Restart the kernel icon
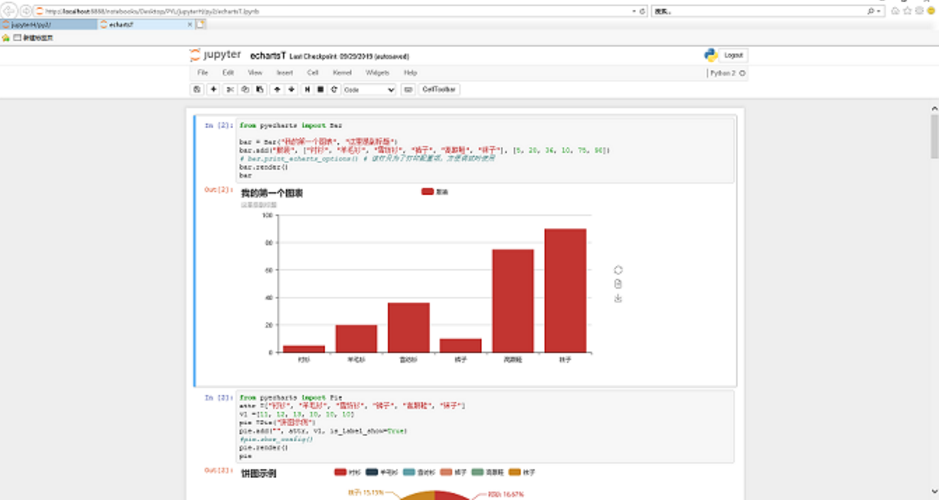This screenshot has height=501, width=939. point(334,89)
